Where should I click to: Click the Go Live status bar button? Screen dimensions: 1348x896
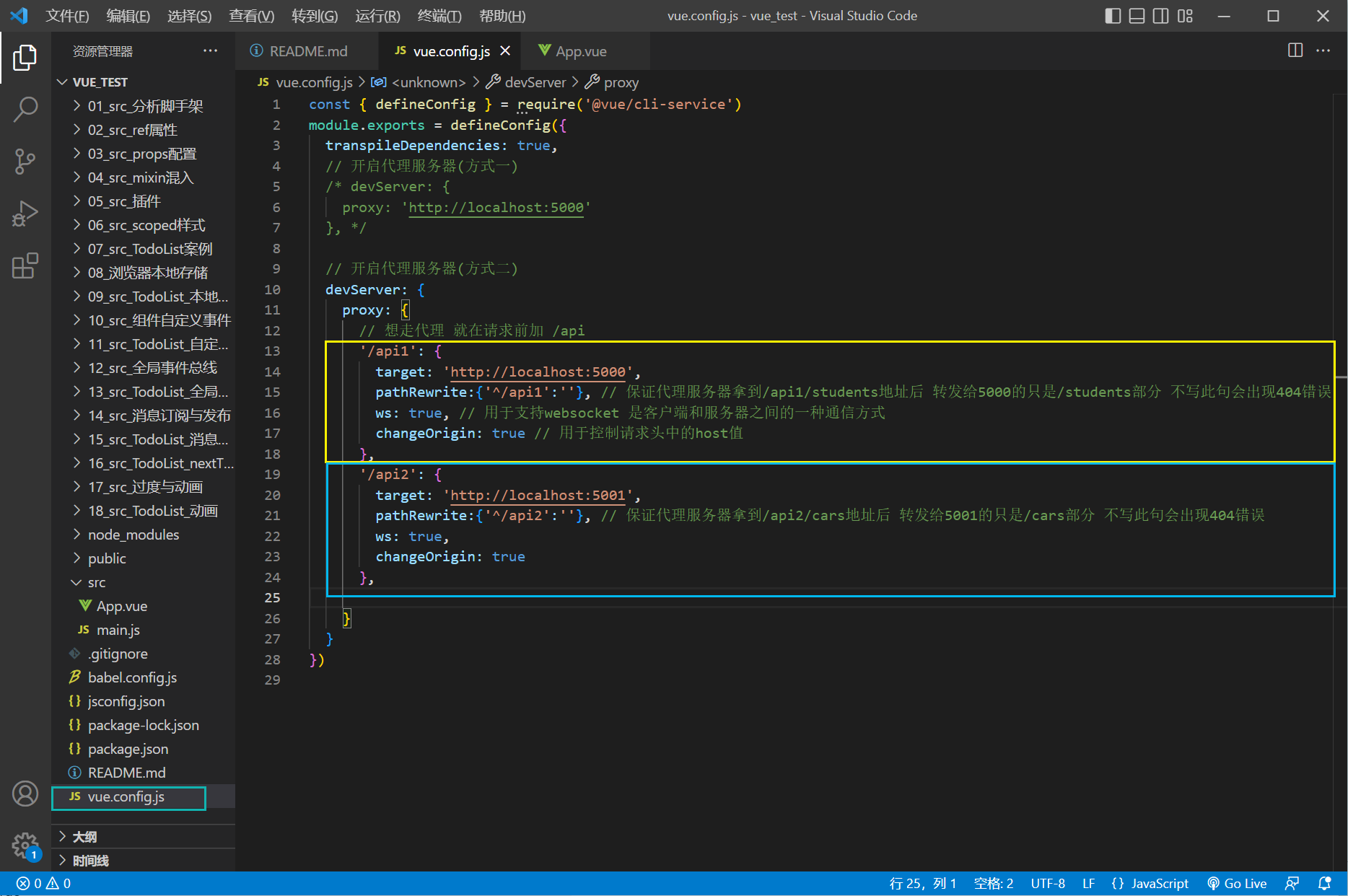point(1237,884)
